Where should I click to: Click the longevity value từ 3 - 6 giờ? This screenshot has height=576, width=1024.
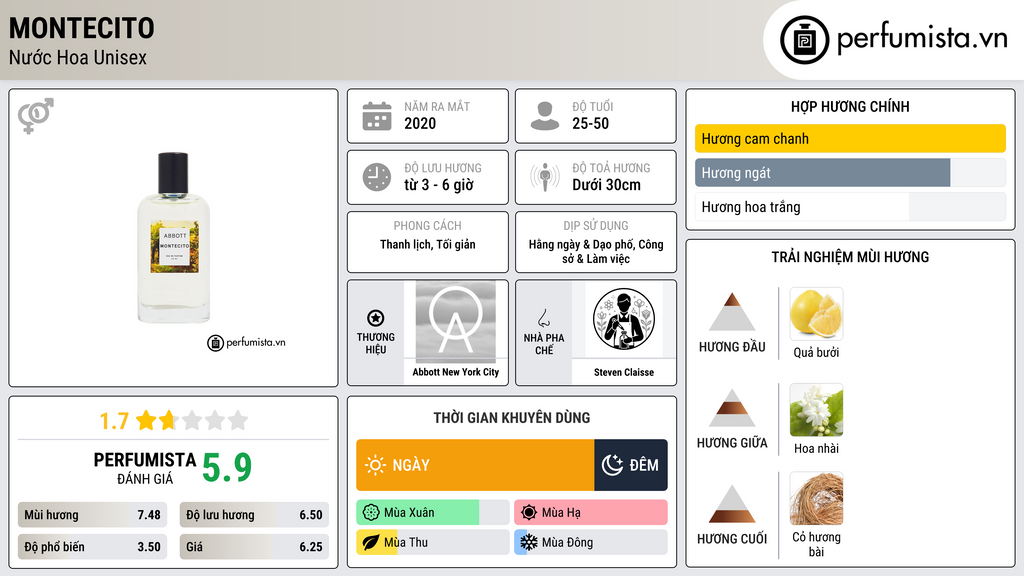click(x=439, y=185)
